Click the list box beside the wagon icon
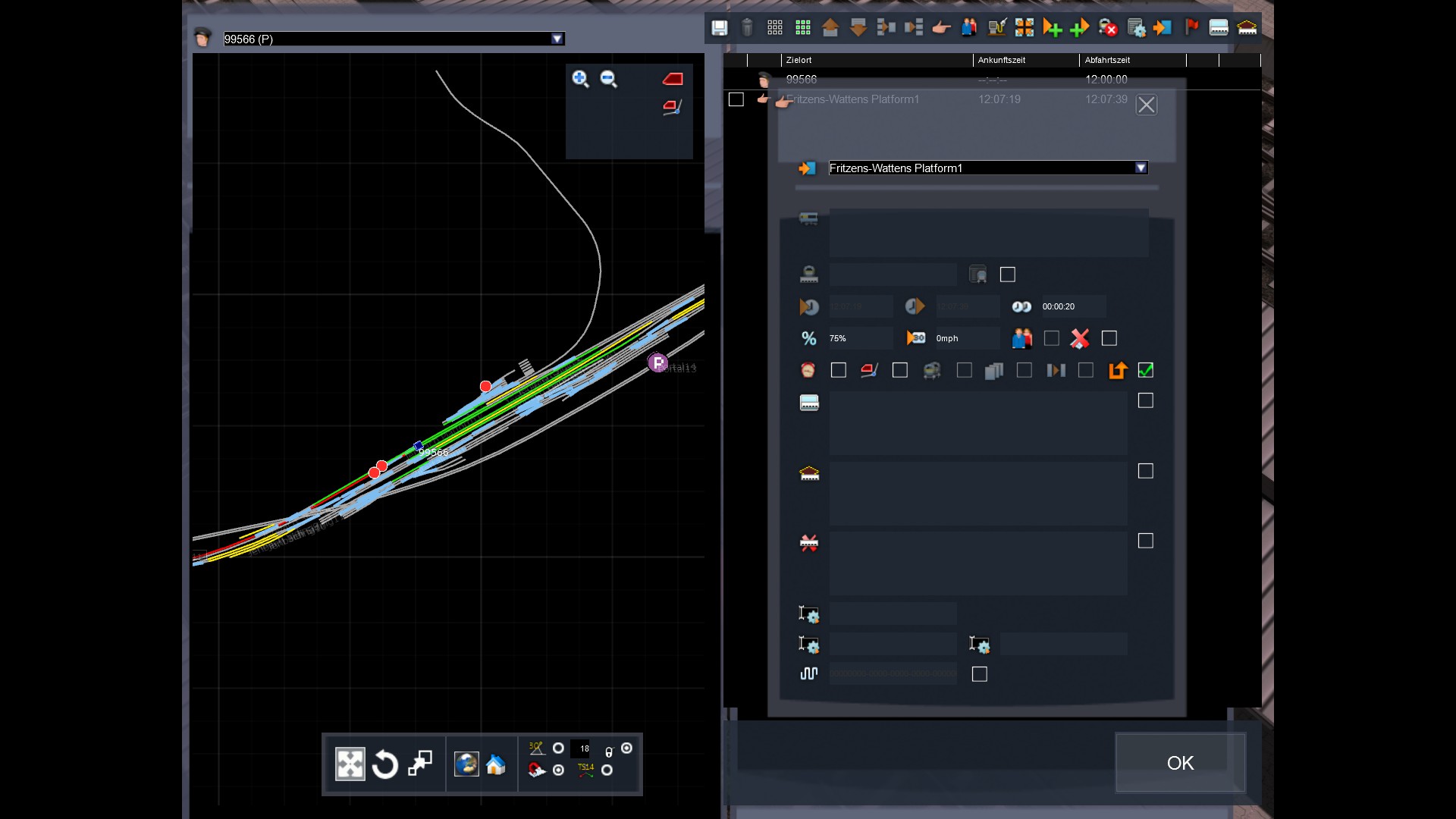Viewport: 1456px width, 819px height. (x=978, y=423)
